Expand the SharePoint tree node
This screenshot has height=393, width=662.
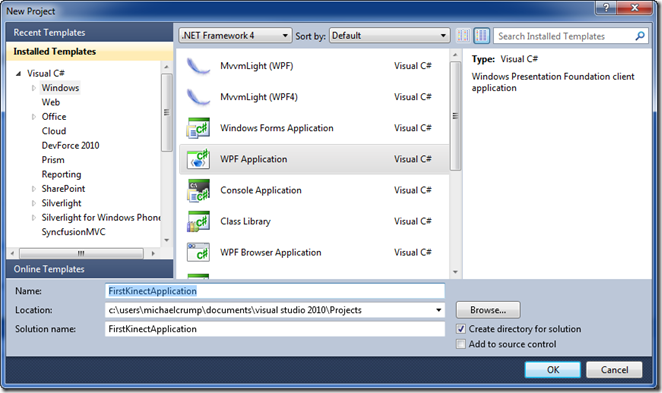[33, 189]
